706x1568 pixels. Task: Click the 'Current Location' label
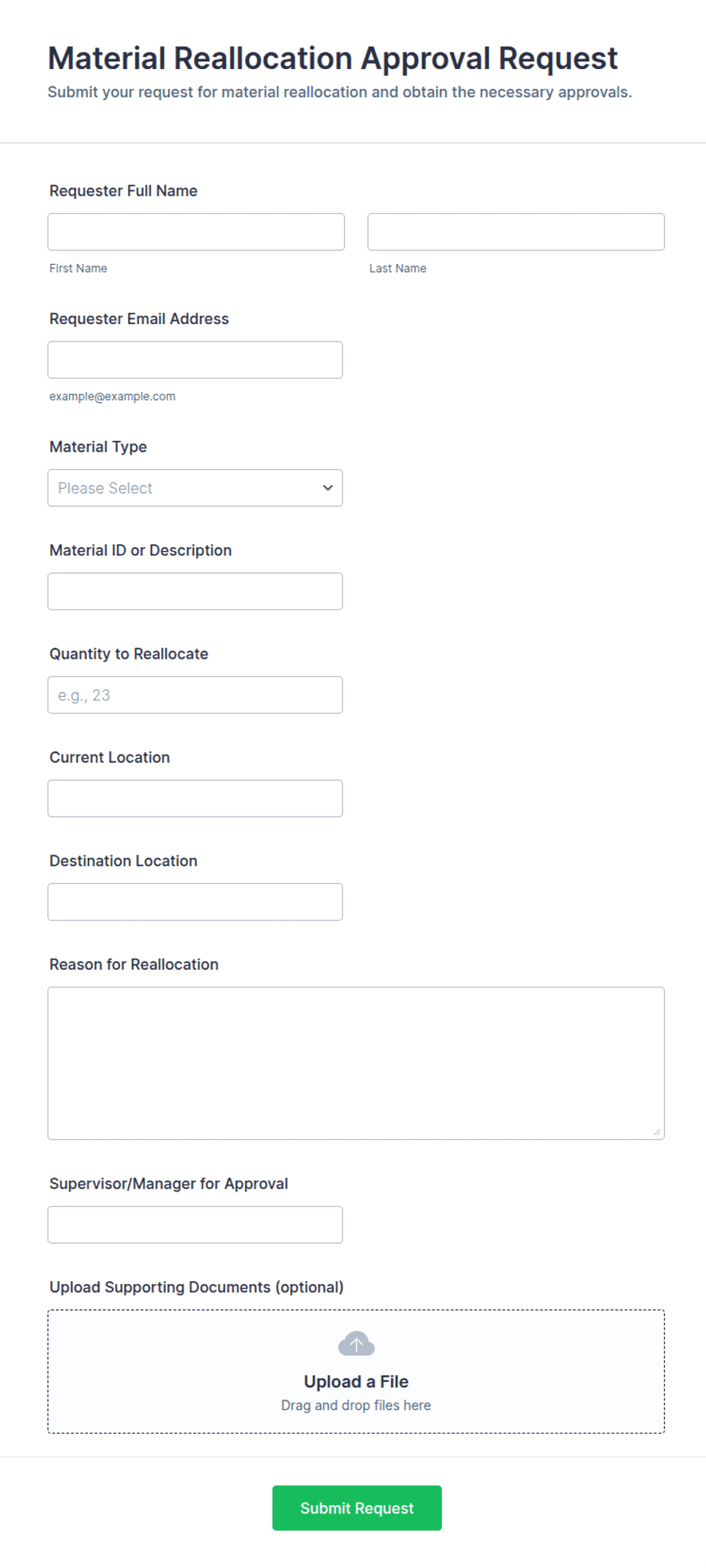point(109,757)
